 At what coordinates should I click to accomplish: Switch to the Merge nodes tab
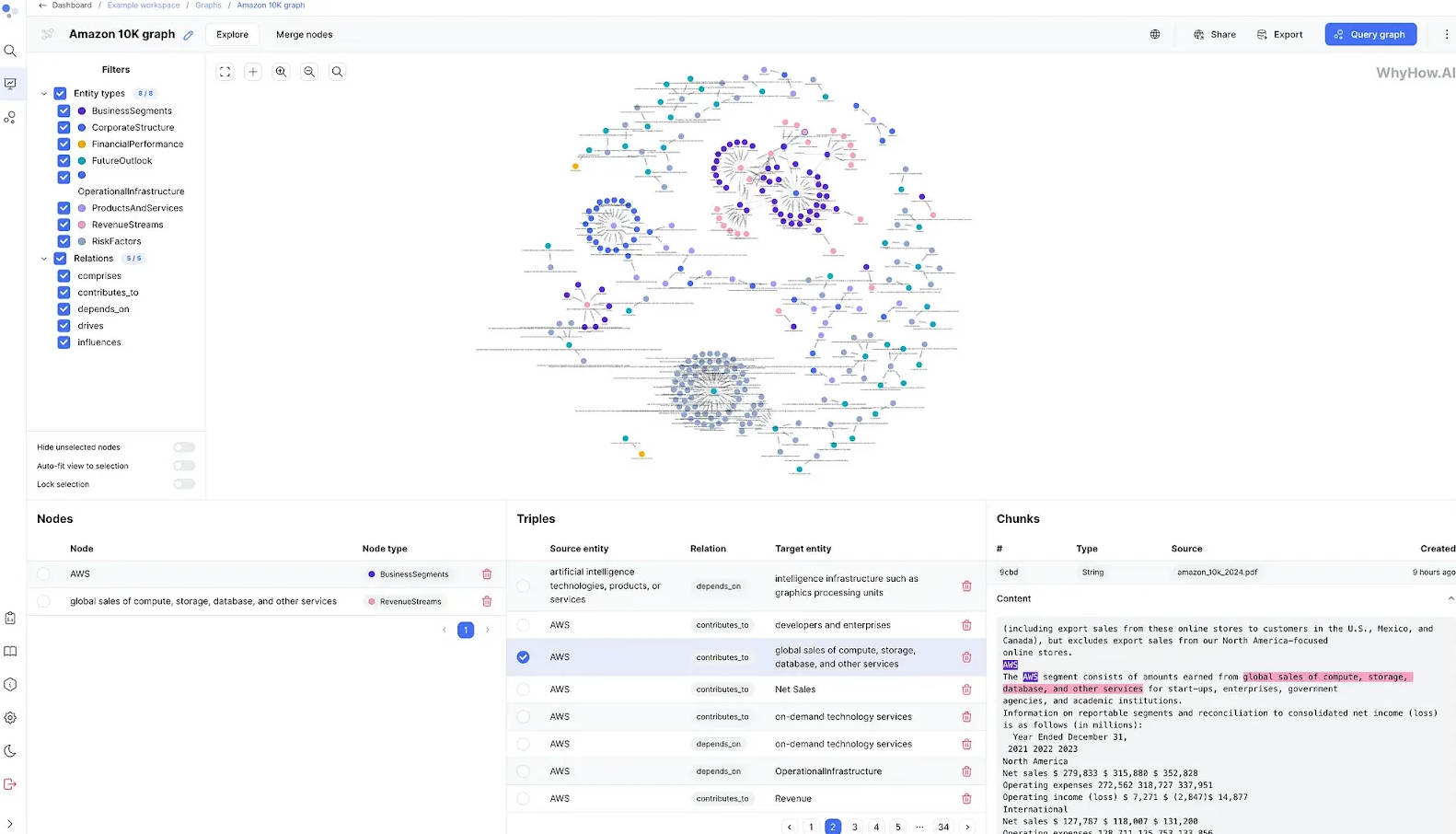pos(305,35)
